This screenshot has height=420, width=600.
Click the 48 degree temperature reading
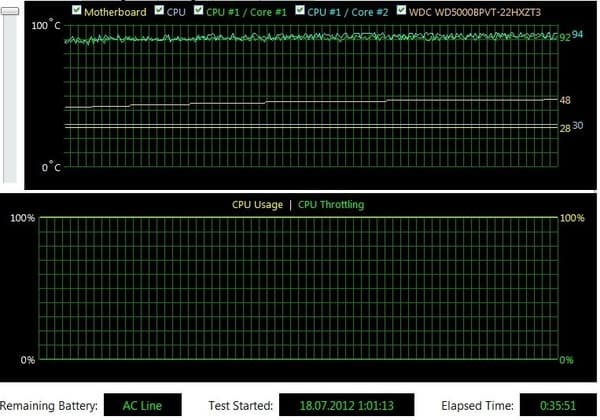(x=565, y=100)
